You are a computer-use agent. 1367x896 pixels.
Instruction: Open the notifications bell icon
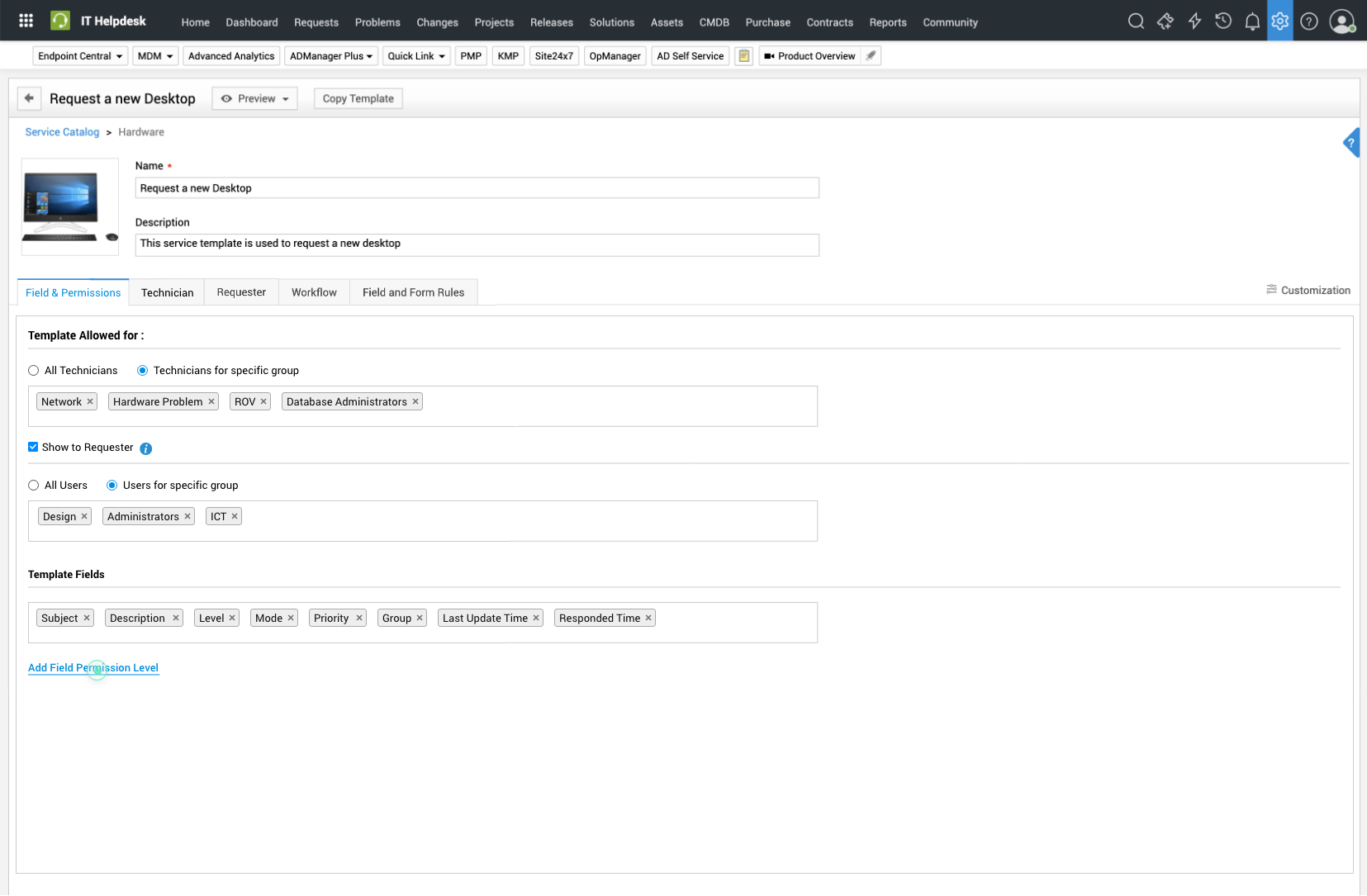(1252, 21)
